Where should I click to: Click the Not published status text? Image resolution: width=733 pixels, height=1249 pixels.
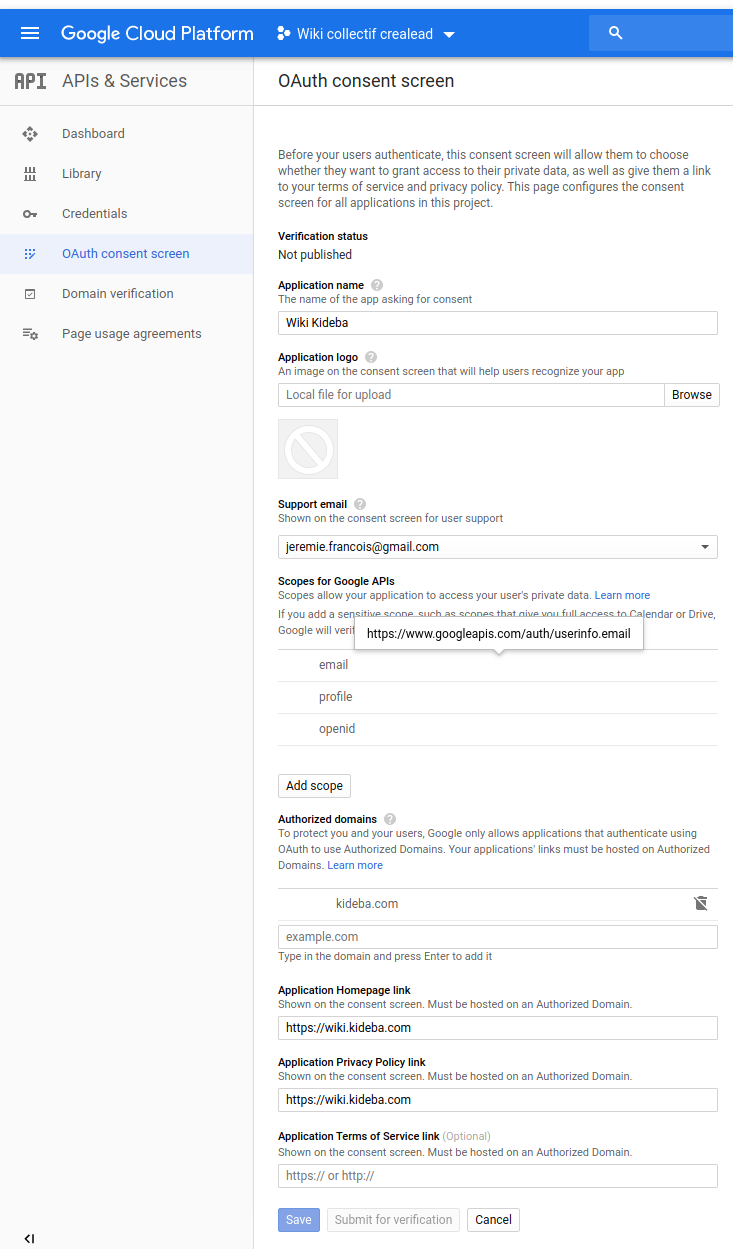315,255
